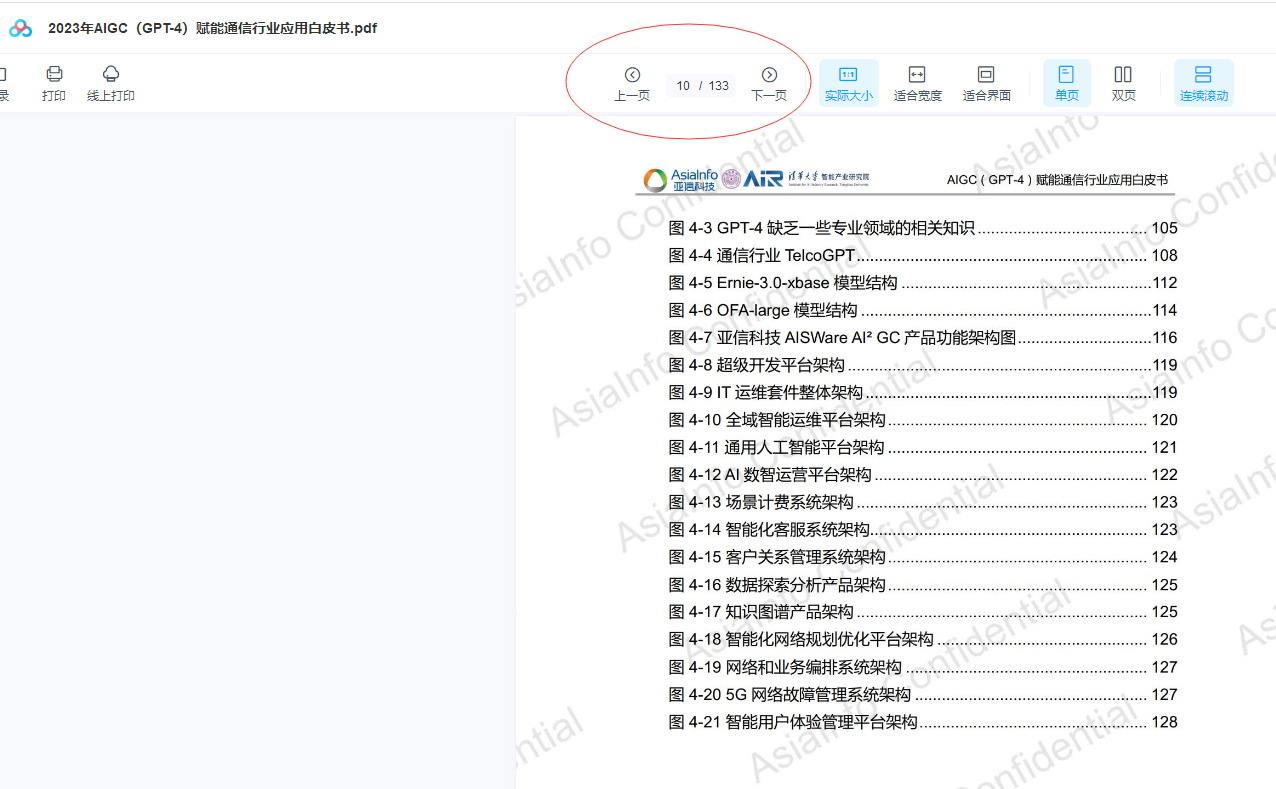The height and width of the screenshot is (789, 1276).
Task: Toggle 连续滚动 continuous scrolling
Action: [1203, 83]
